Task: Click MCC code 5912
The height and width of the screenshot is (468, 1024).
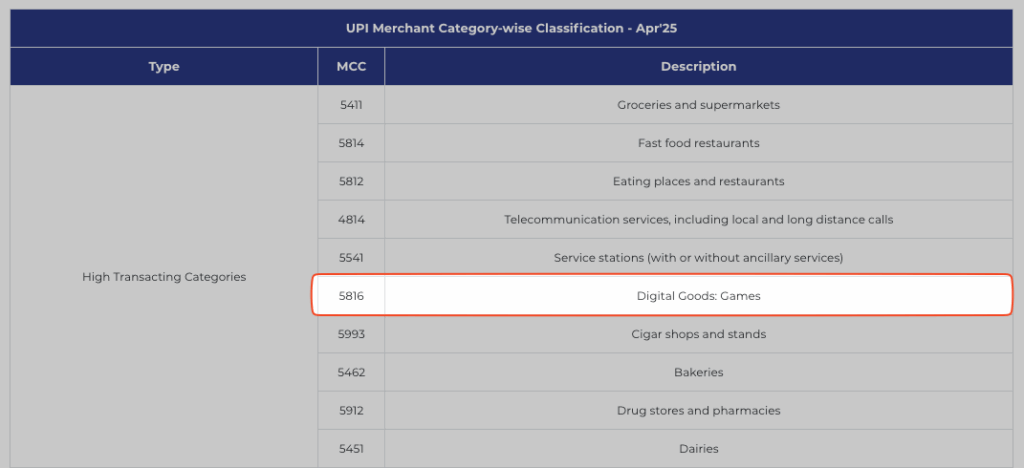Action: [351, 411]
